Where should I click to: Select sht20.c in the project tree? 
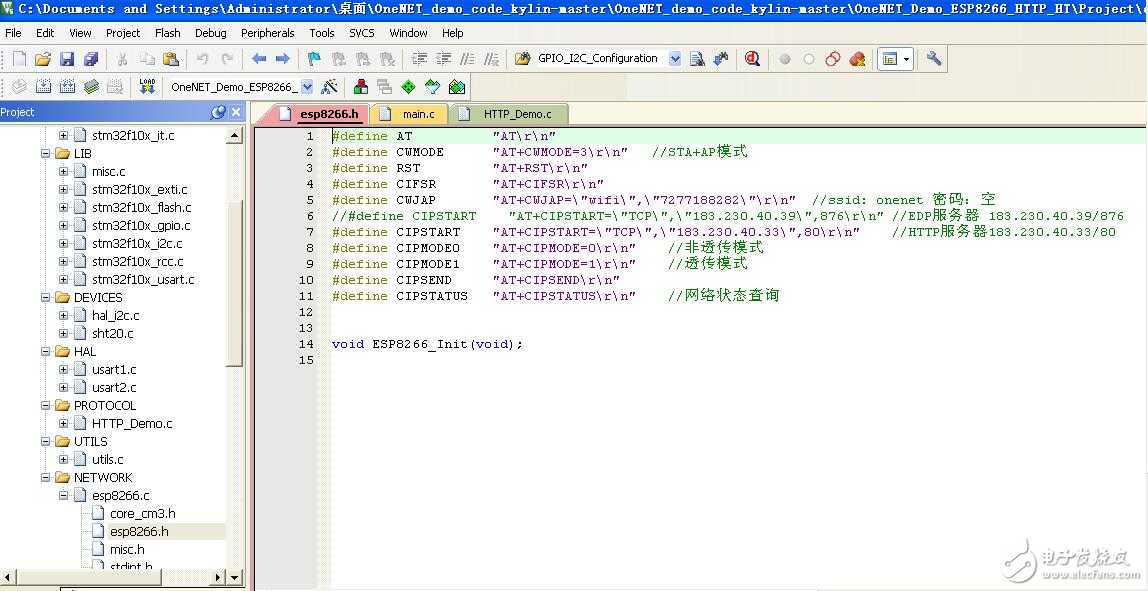(113, 333)
